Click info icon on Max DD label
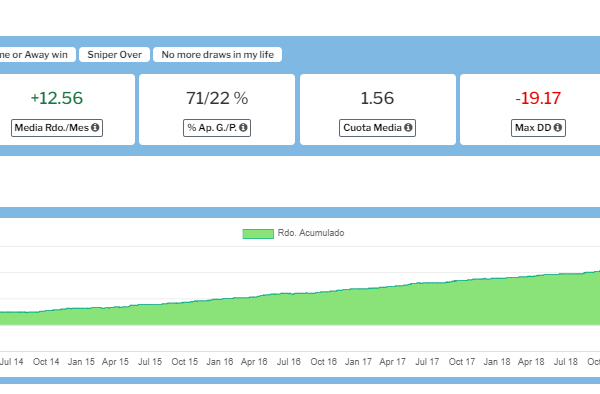Image resolution: width=600 pixels, height=394 pixels. [558, 127]
